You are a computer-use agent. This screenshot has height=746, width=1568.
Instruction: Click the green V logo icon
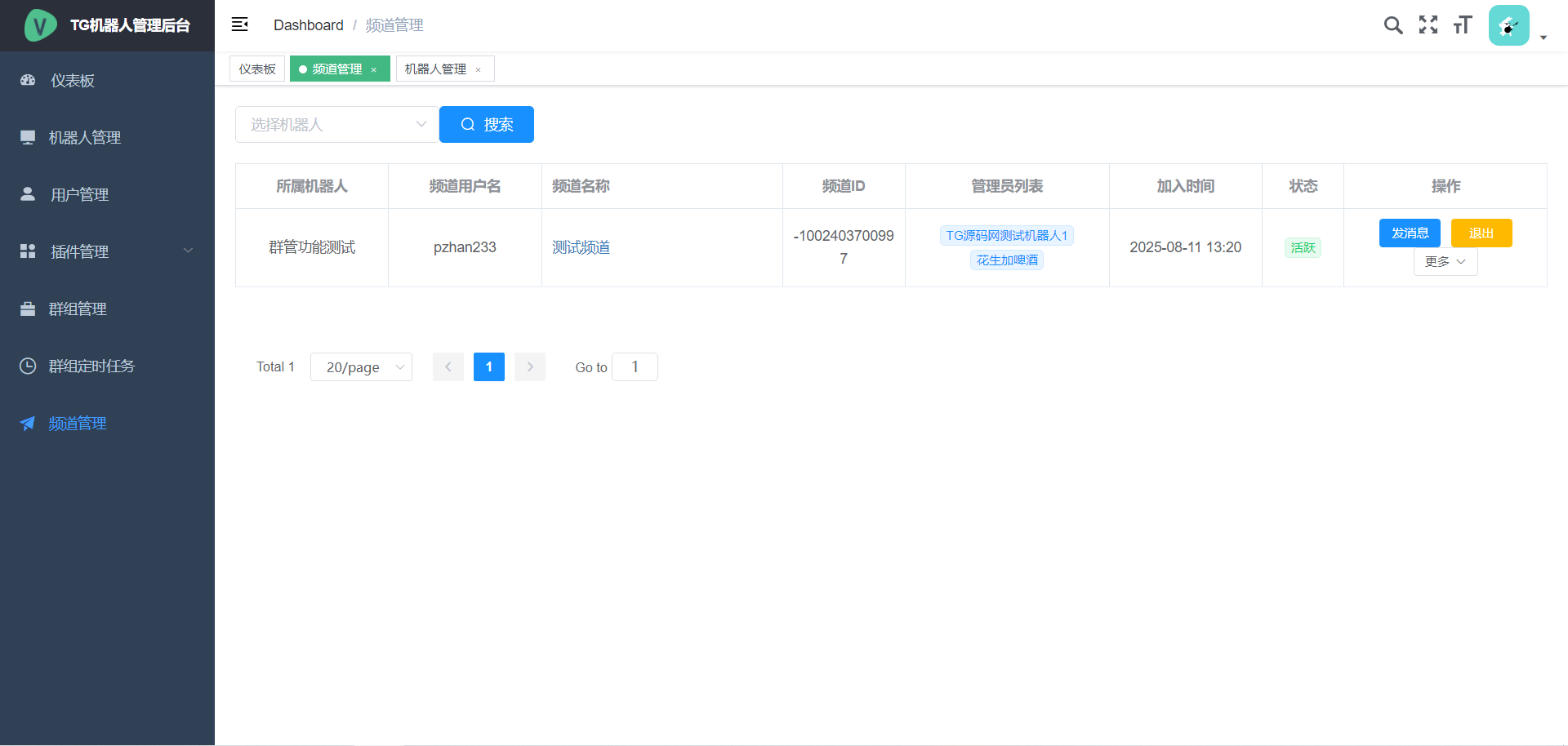40,25
